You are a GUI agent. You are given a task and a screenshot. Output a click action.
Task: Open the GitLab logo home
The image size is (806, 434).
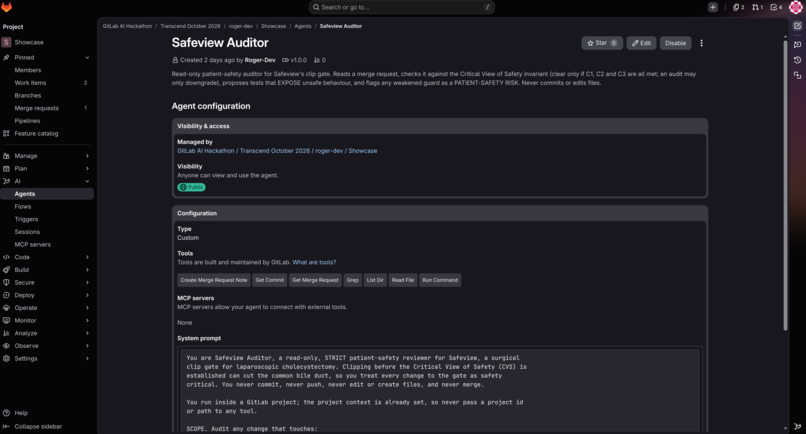coord(7,7)
